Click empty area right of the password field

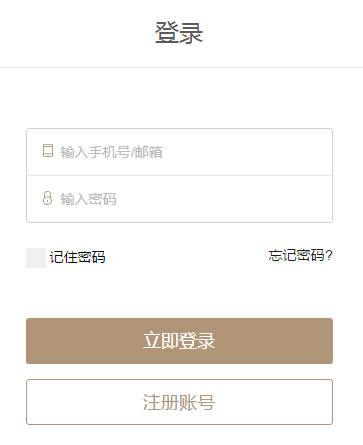click(223, 199)
